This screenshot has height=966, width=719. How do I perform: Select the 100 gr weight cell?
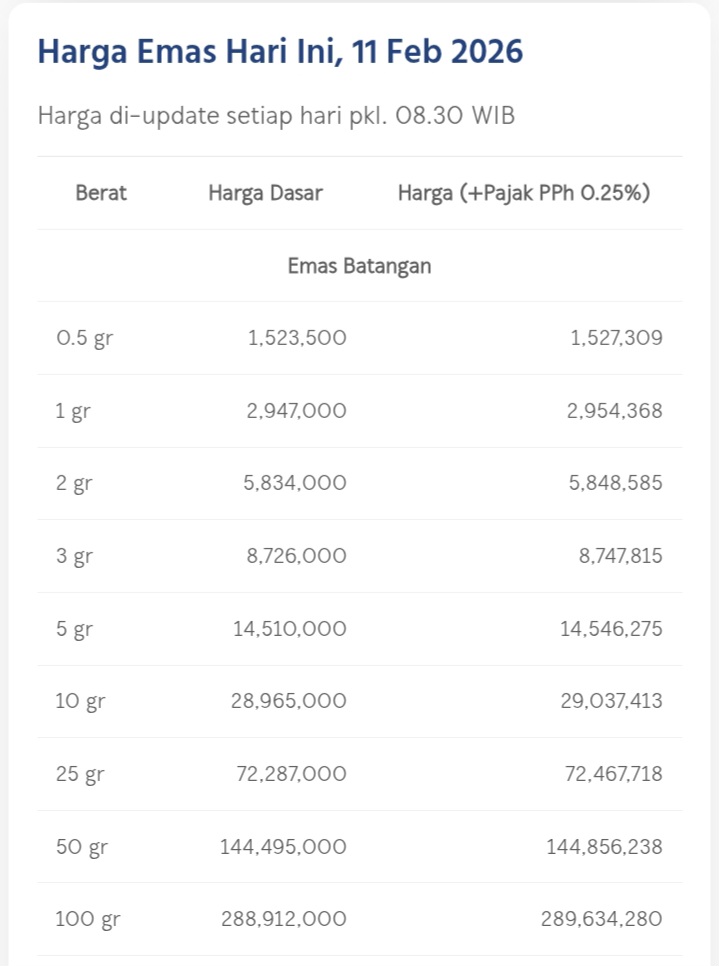click(85, 919)
